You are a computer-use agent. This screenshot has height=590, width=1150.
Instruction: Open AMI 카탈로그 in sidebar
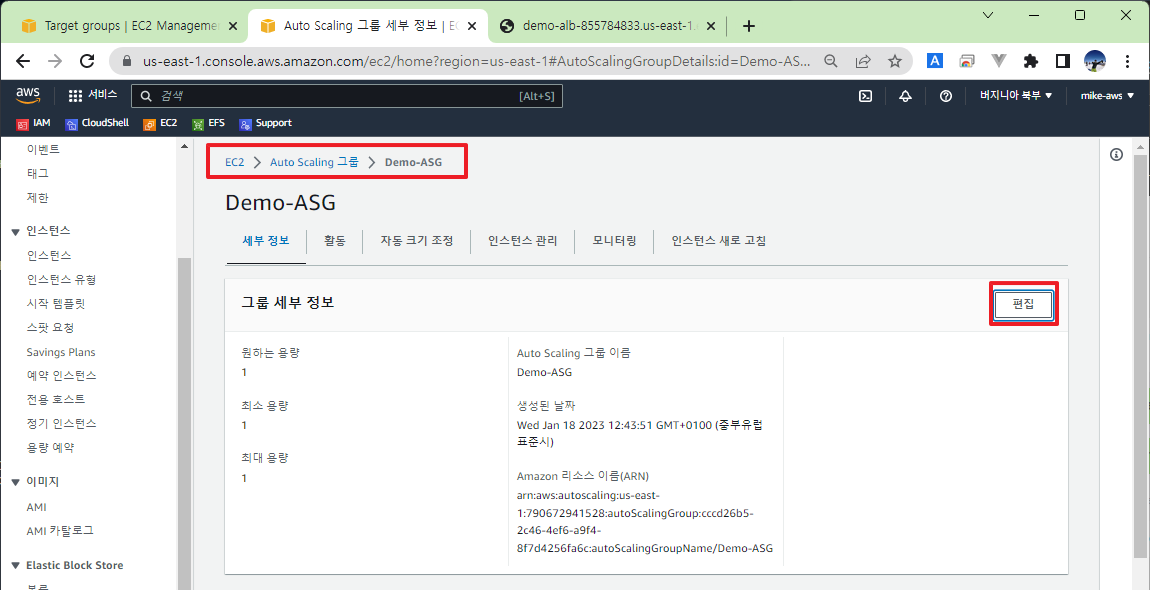60,530
